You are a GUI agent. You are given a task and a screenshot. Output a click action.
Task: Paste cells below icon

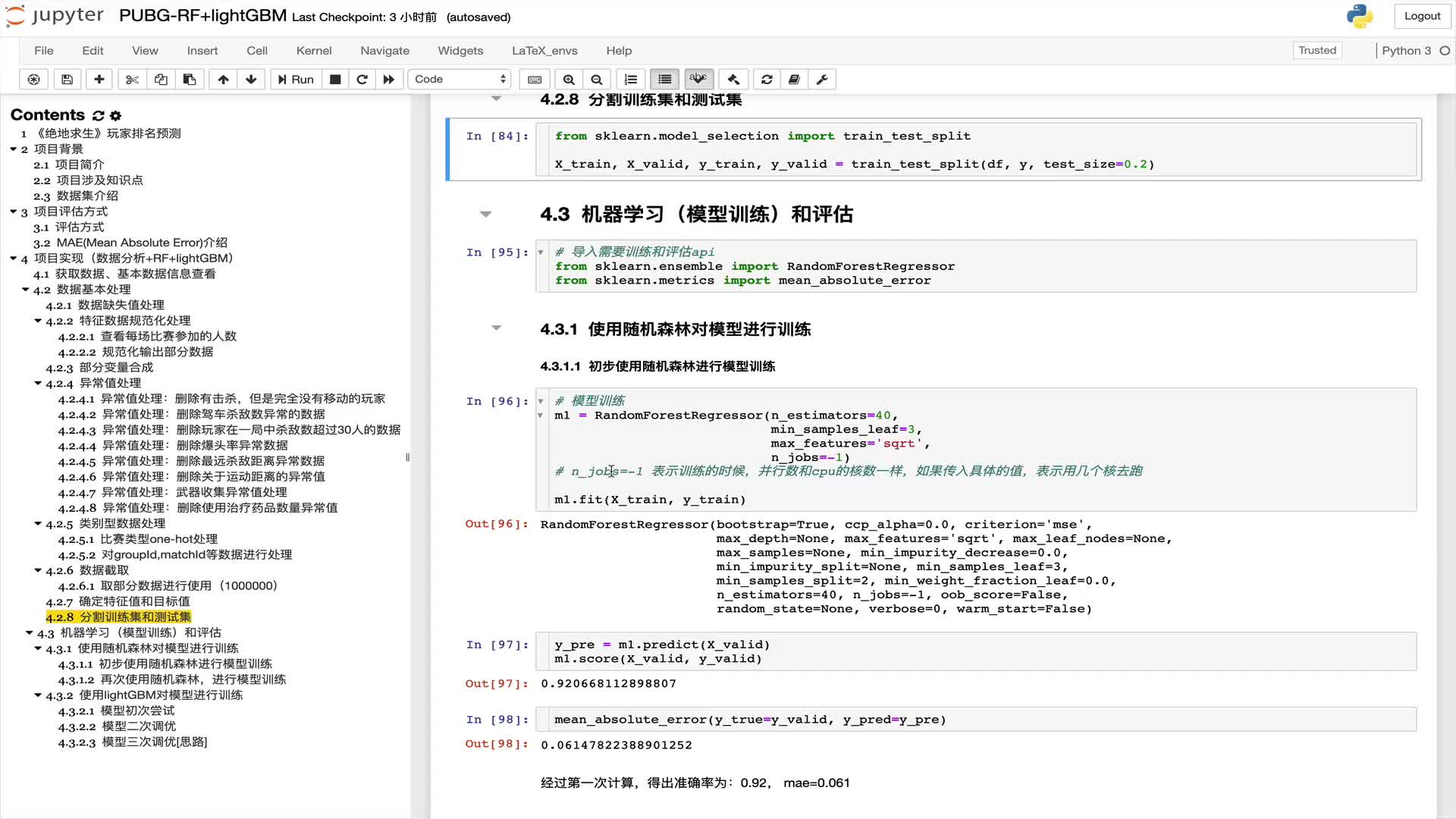(190, 79)
